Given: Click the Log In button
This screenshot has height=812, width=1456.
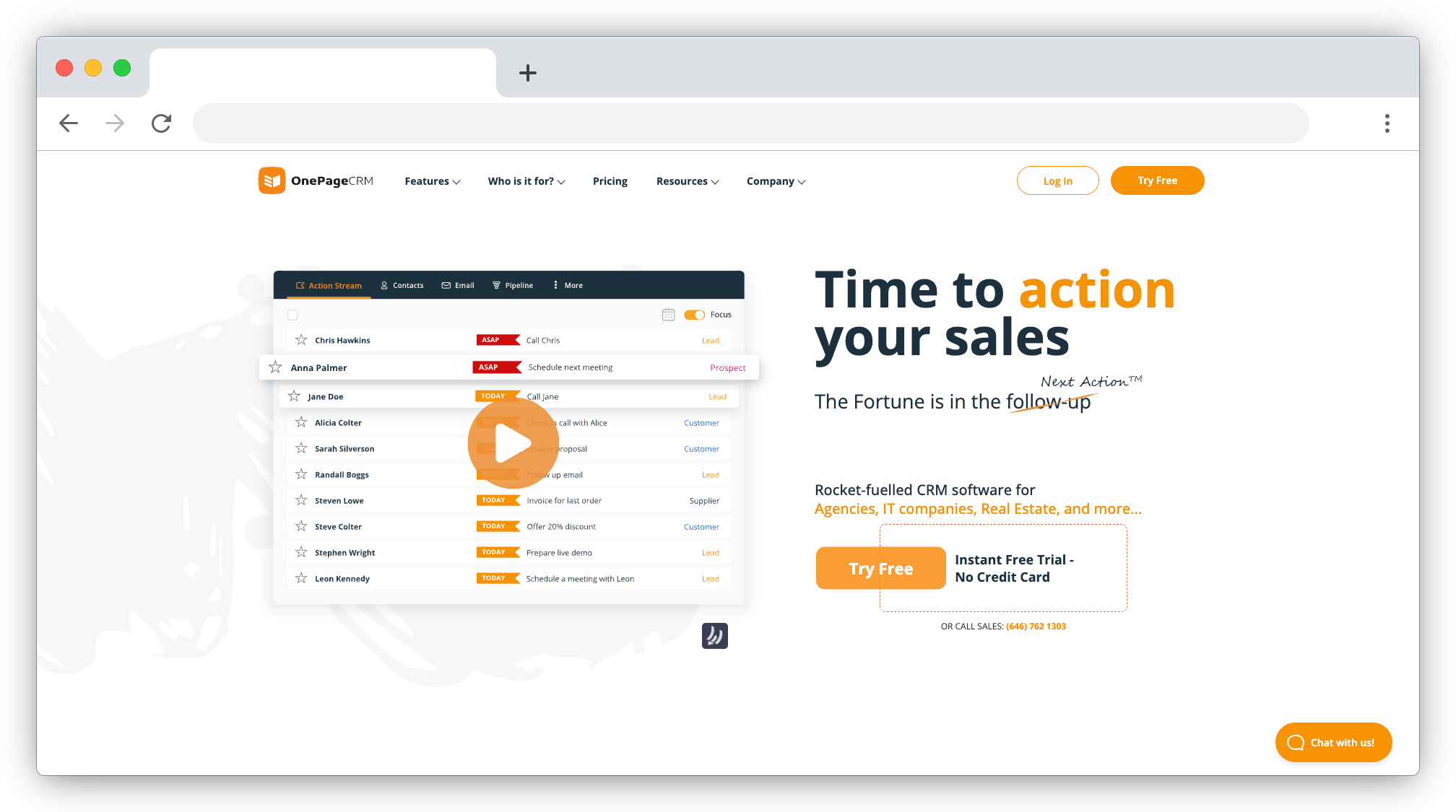Looking at the screenshot, I should [x=1057, y=180].
